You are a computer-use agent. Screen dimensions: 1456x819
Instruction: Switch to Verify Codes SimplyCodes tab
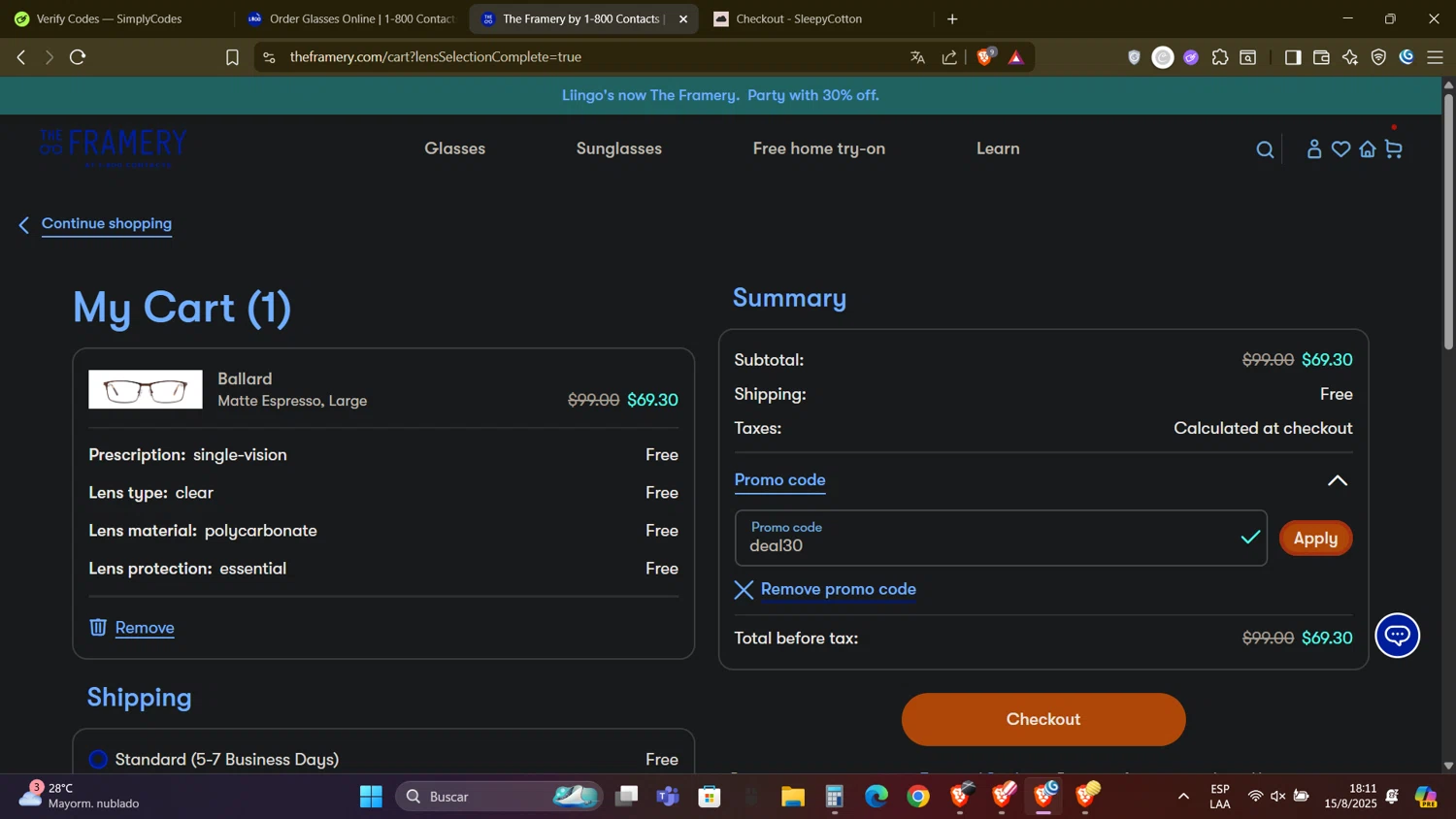(116, 18)
